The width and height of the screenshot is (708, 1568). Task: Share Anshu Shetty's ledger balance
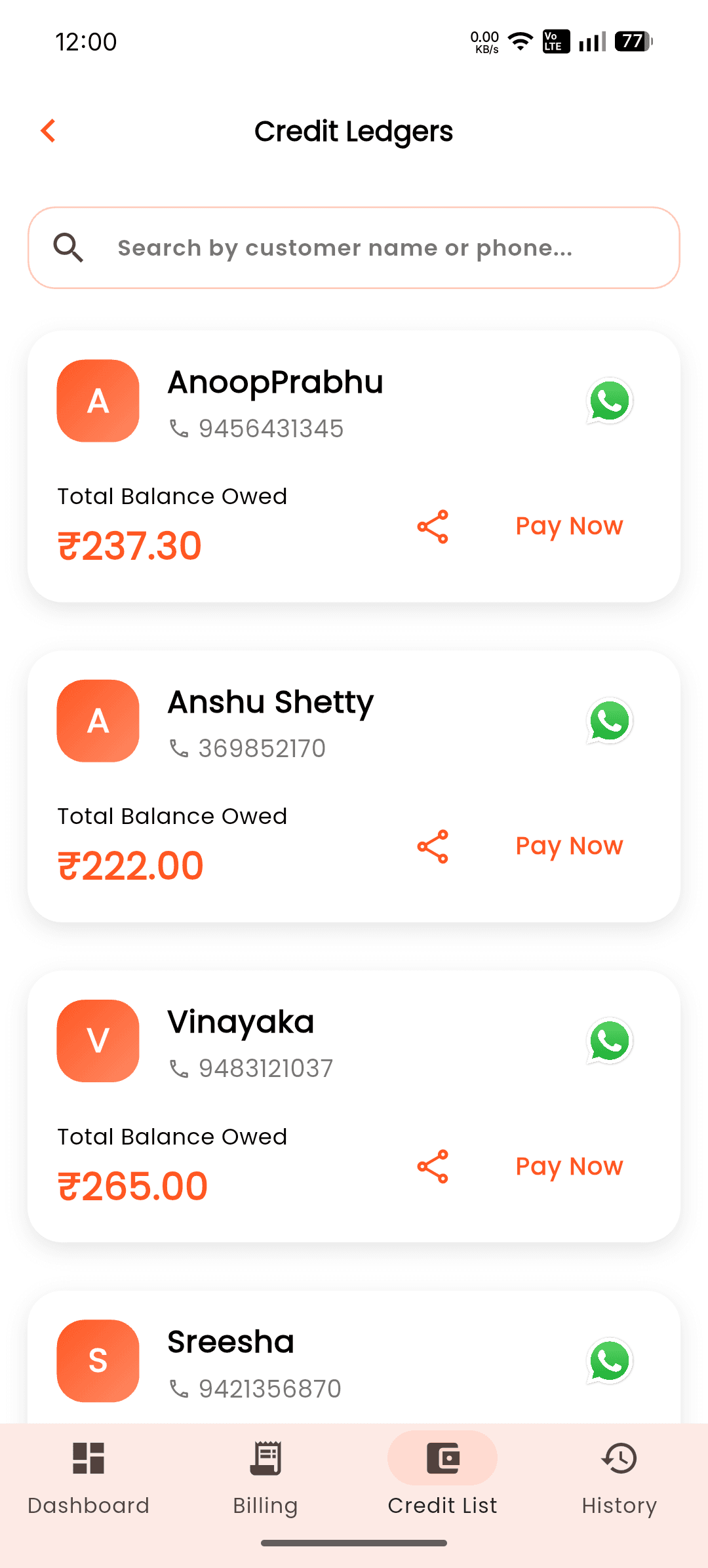point(433,846)
